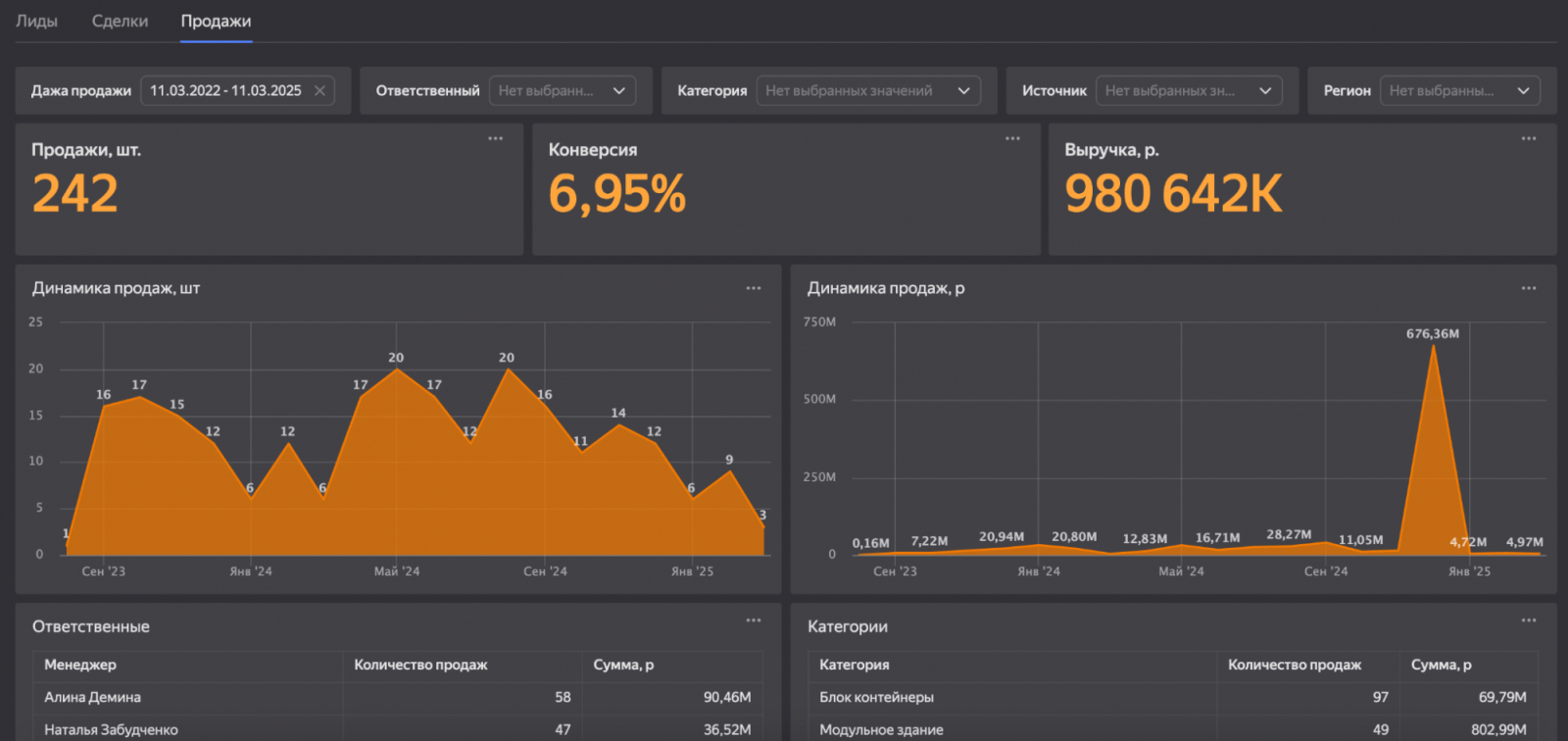
Task: Click the date range field 11.03.2022 - 11.03.2025
Action: coord(226,90)
